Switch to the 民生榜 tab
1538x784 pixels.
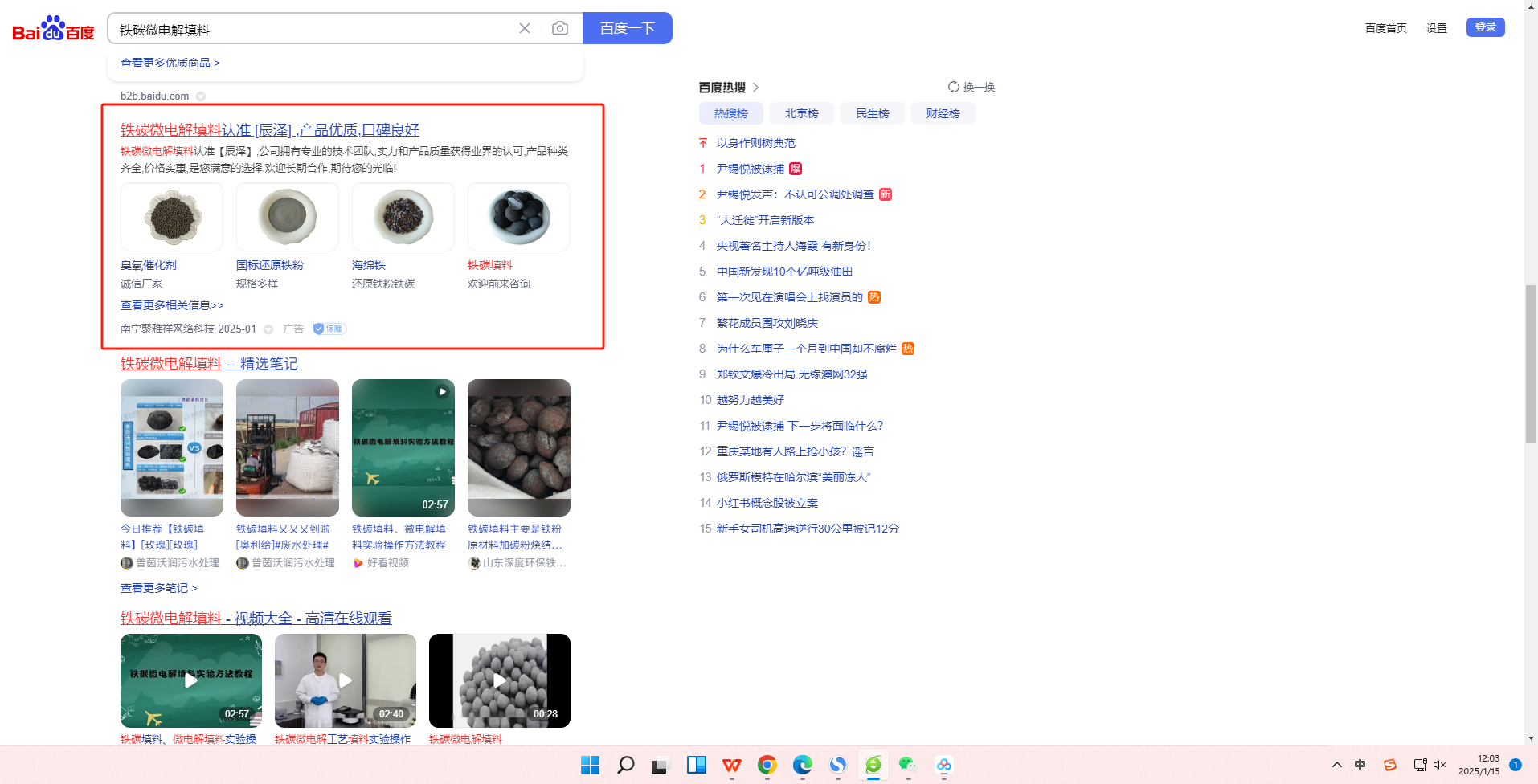[x=873, y=113]
